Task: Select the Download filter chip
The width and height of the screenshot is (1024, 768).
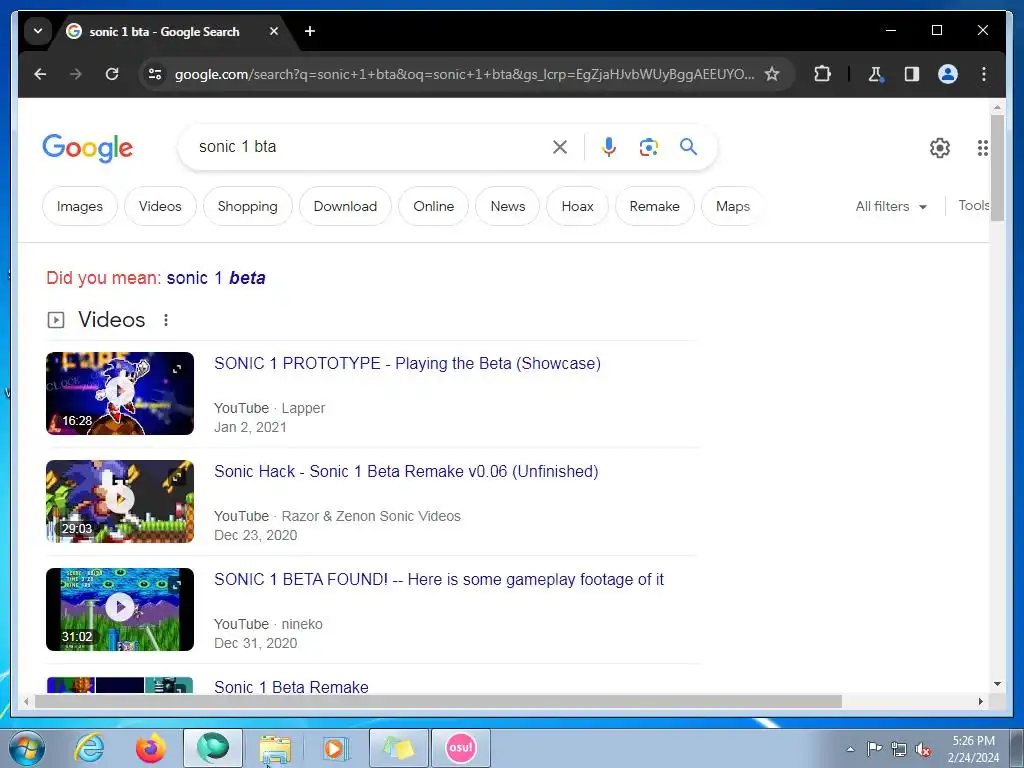Action: (345, 206)
